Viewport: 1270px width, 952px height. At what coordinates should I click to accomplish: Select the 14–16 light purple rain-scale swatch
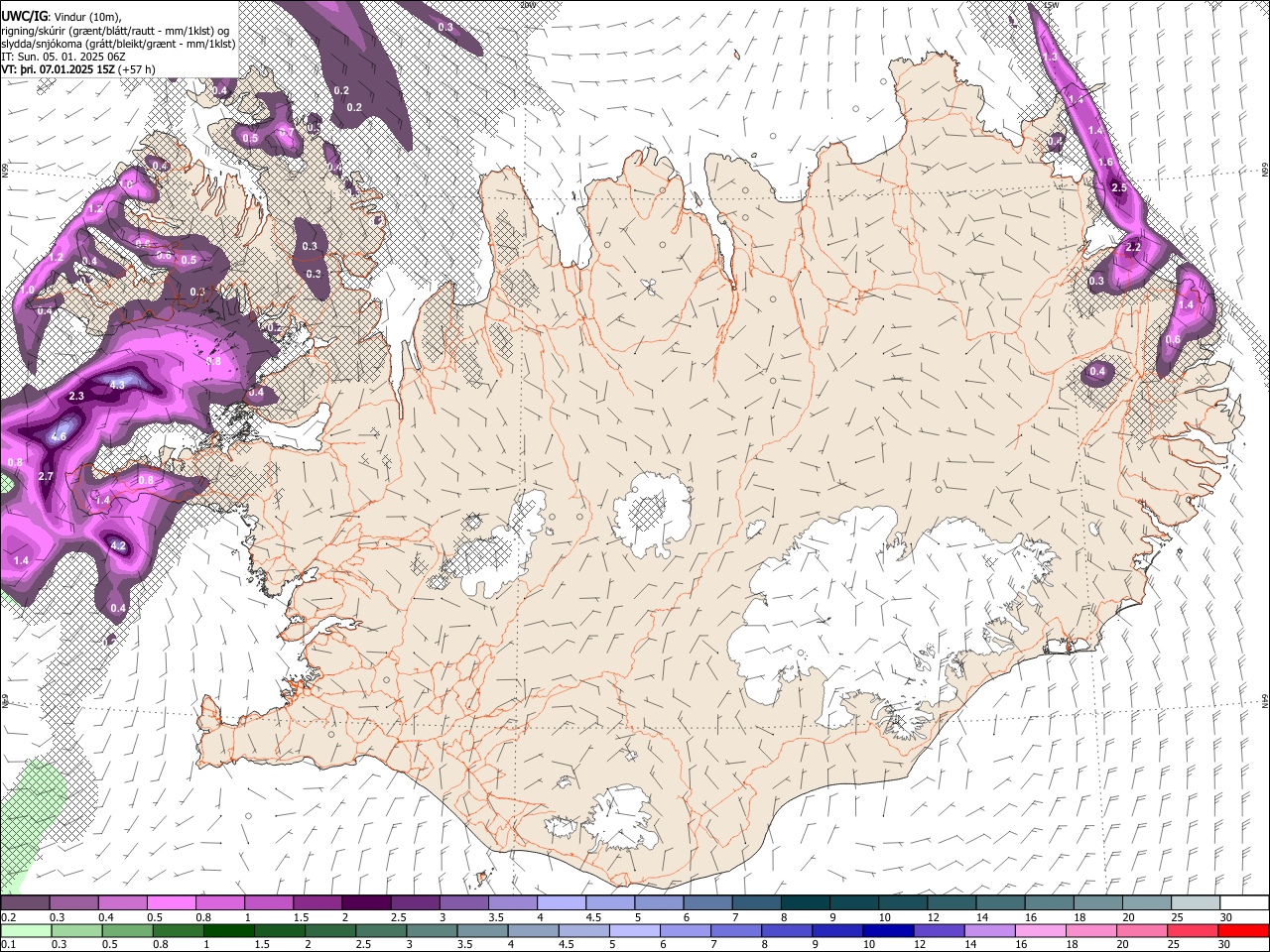tap(991, 930)
